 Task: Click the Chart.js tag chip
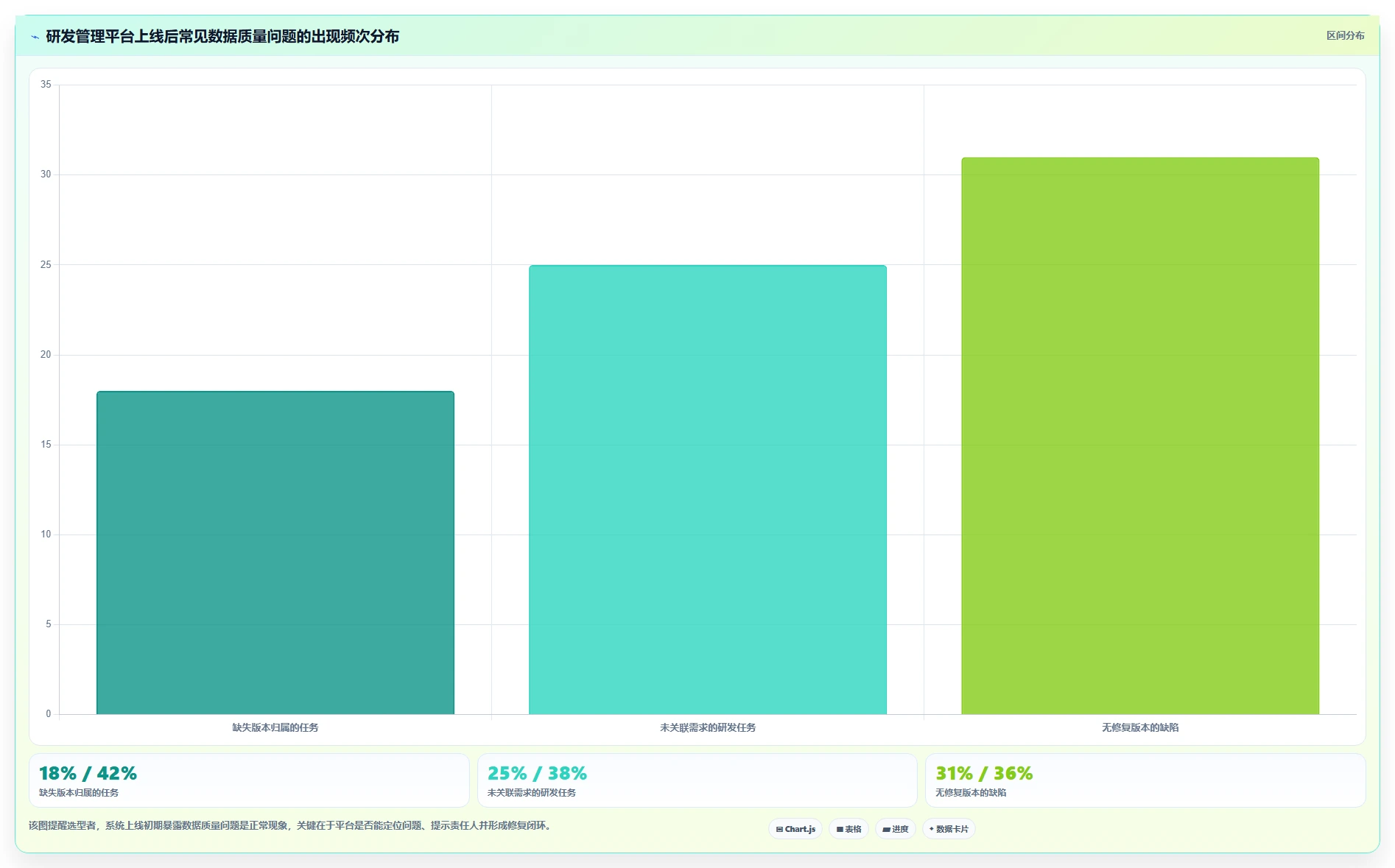(x=795, y=829)
